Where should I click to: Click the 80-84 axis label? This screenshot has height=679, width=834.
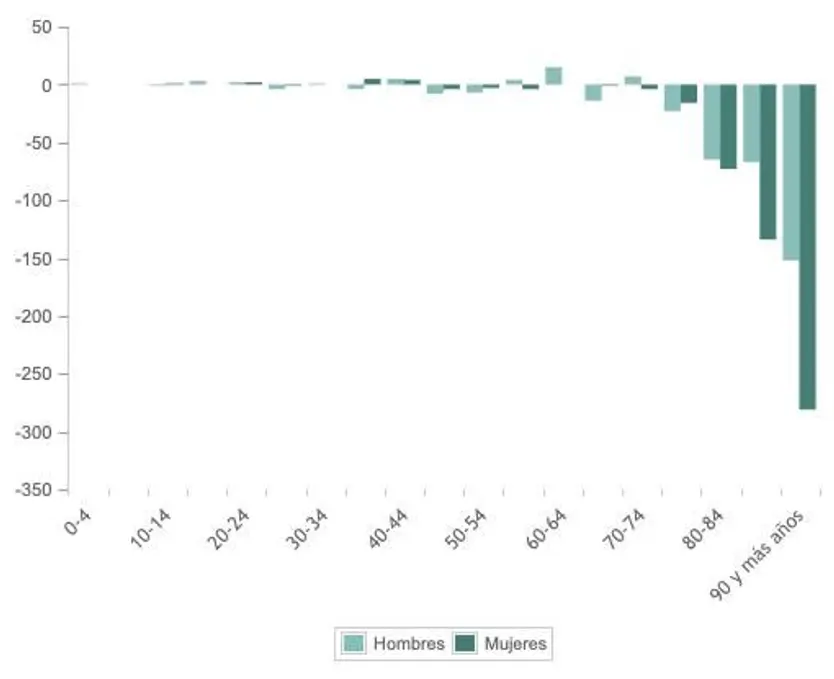point(703,529)
